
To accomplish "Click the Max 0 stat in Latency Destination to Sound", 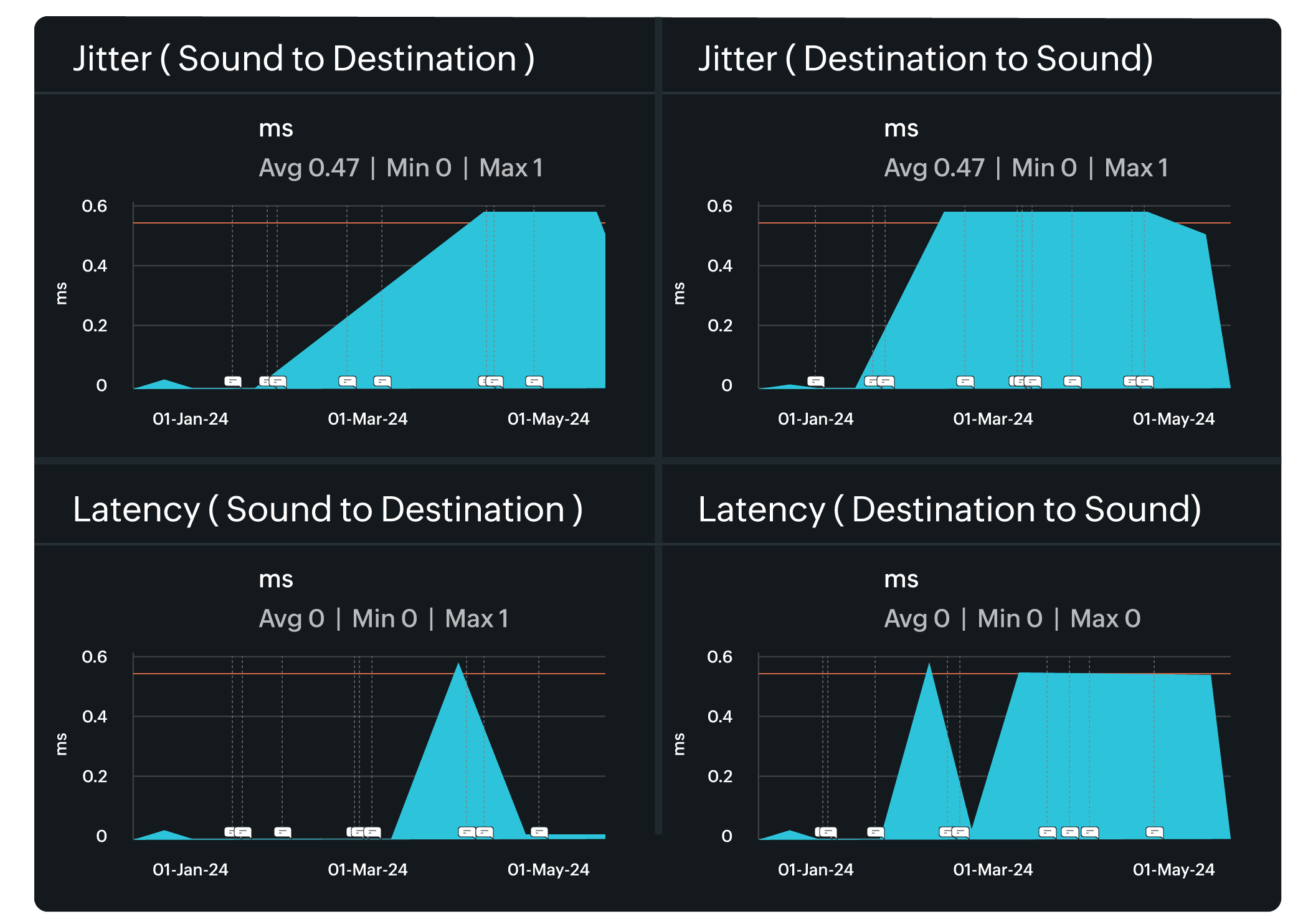I will point(1105,619).
